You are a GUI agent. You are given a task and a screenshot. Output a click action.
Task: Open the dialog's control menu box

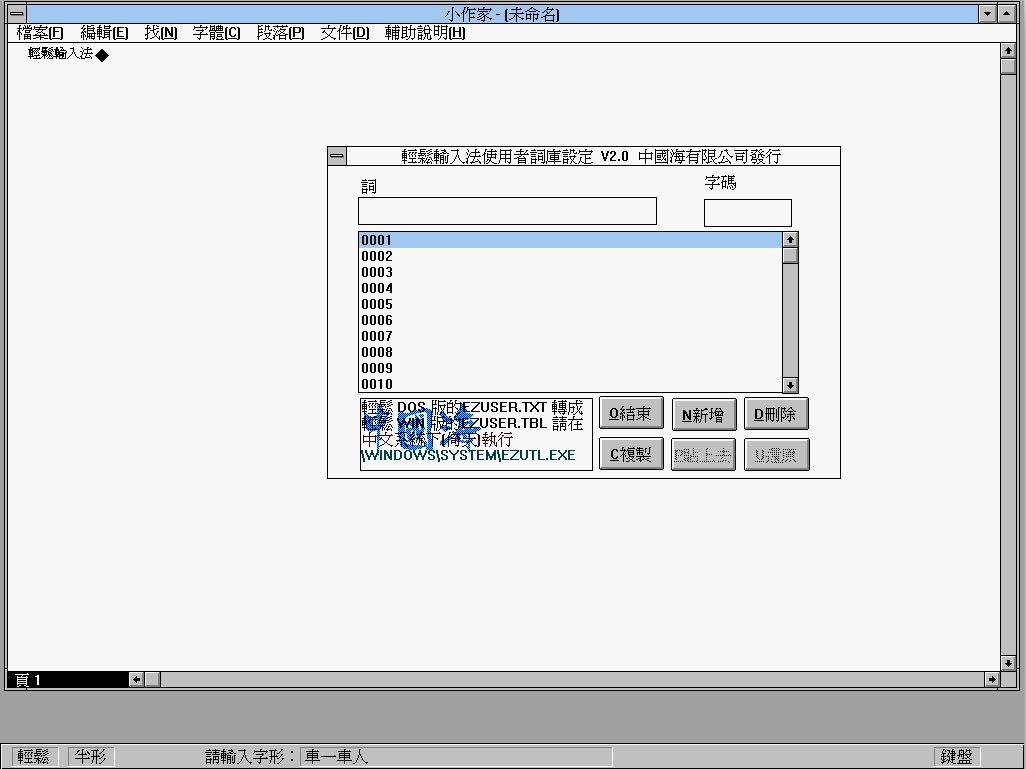coord(337,156)
